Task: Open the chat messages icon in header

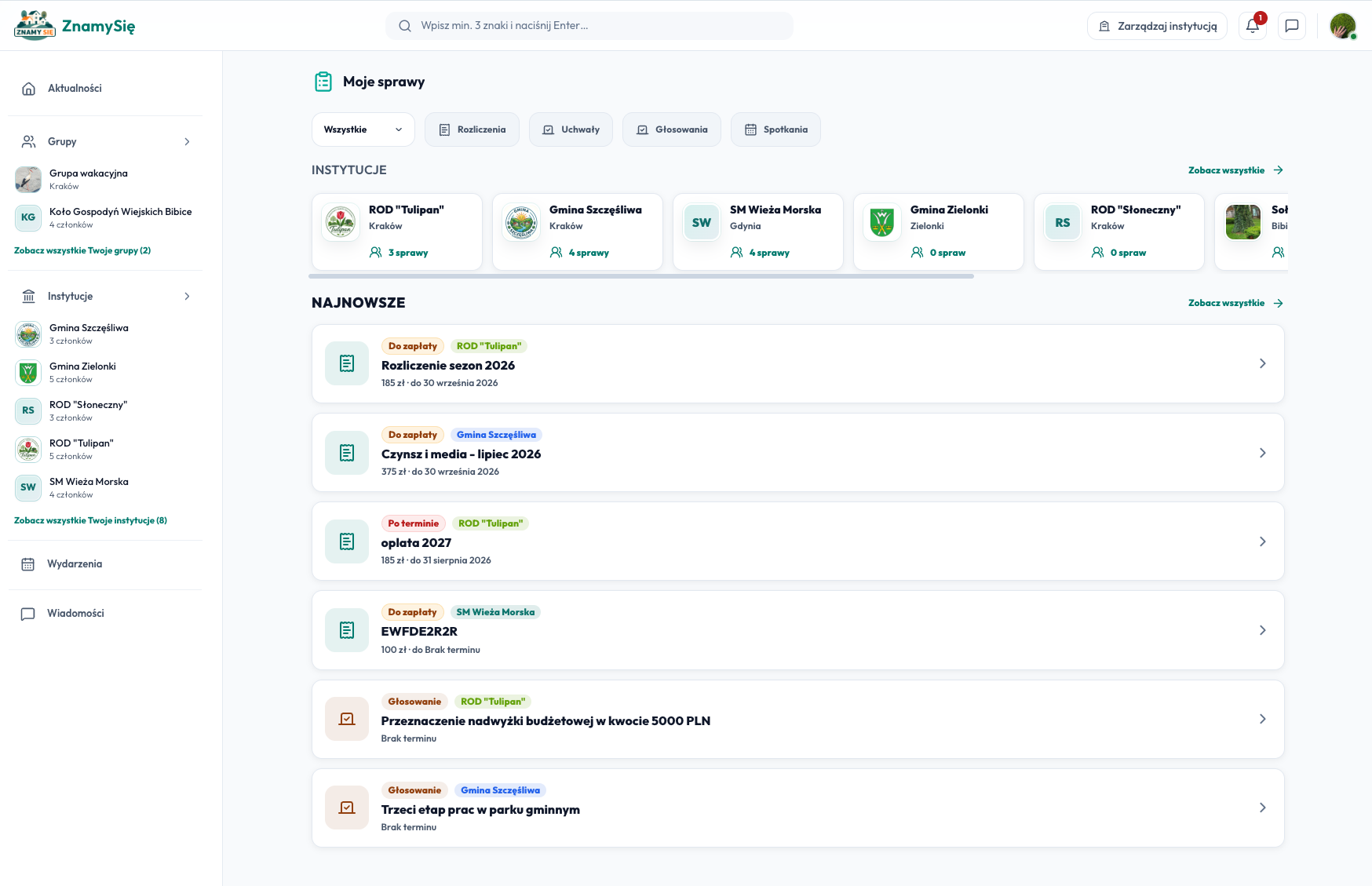Action: [1291, 26]
